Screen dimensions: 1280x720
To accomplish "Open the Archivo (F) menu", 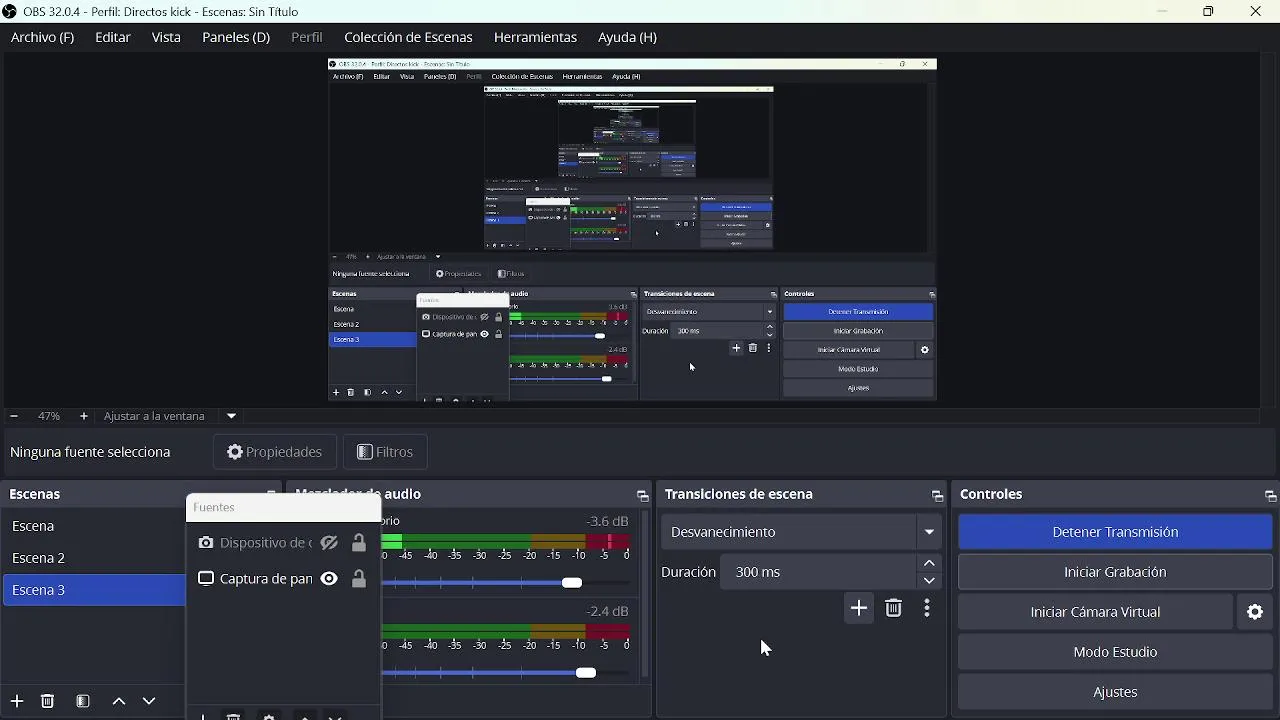I will (42, 37).
